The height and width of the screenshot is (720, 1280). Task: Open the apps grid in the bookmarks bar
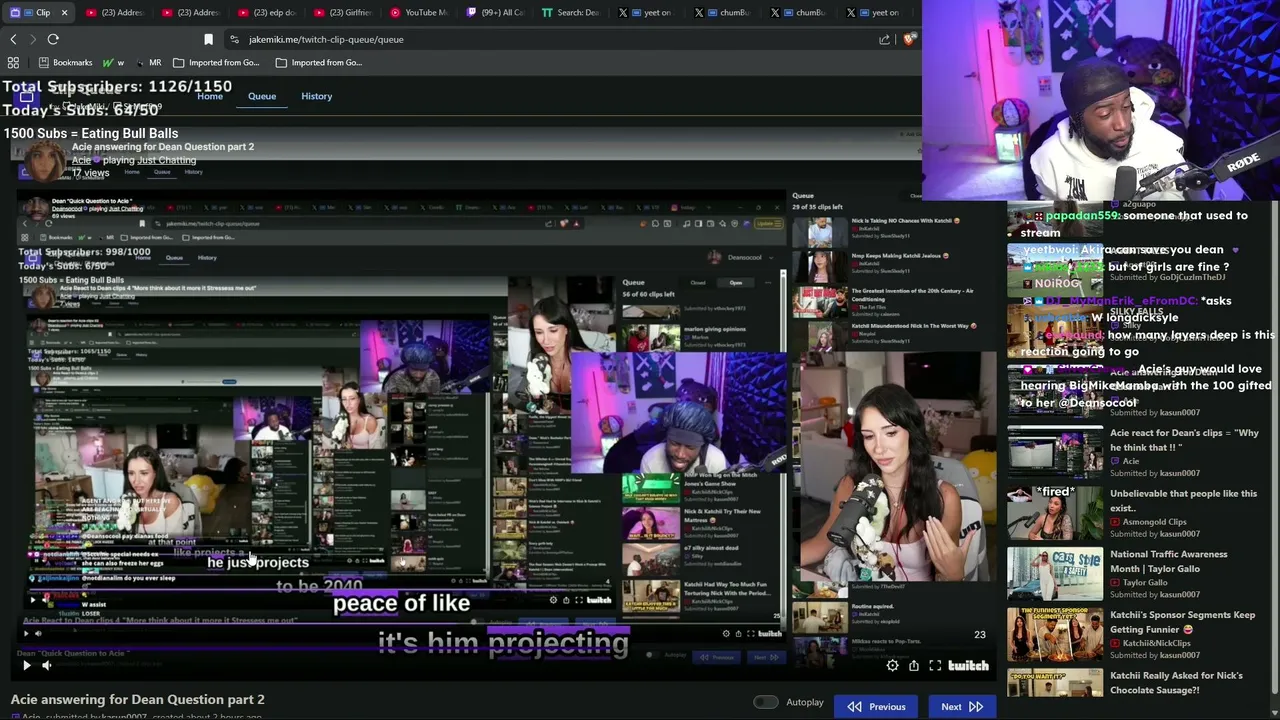(13, 62)
